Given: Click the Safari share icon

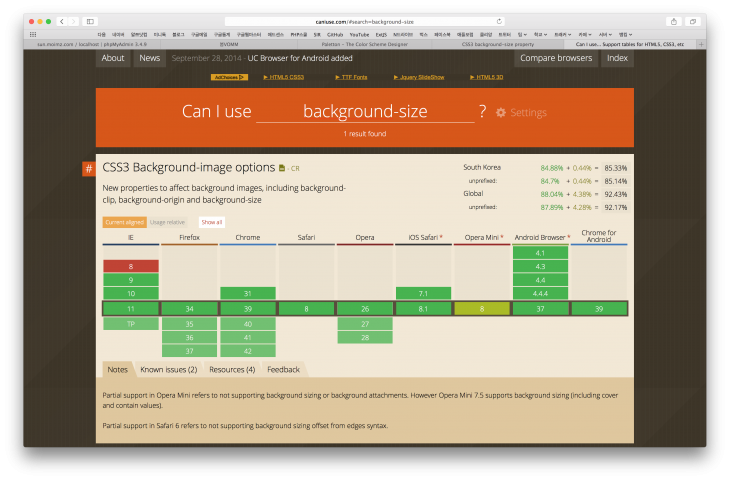Looking at the screenshot, I should point(673,21).
